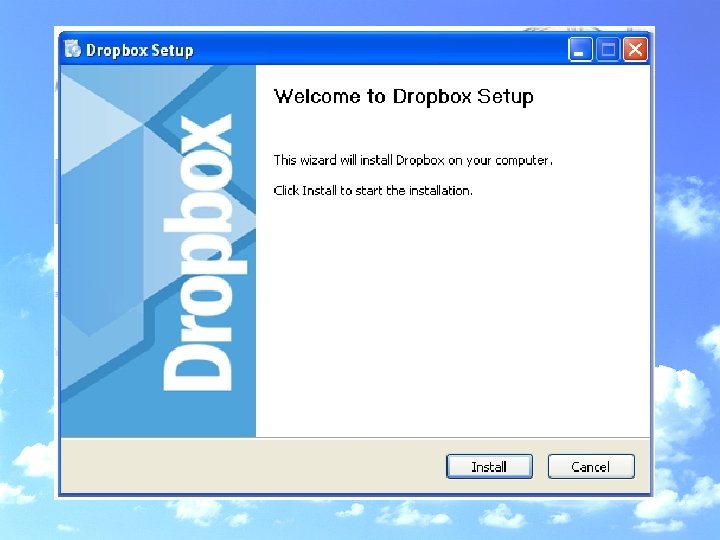Click the disabled maximize button
Screen dimensions: 720x540
pos(608,49)
